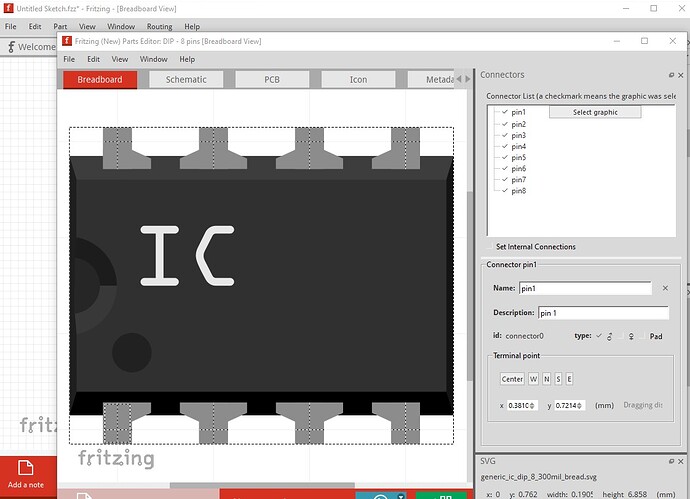690x499 pixels.
Task: Select the Pad connector type radio
Action: click(x=644, y=336)
